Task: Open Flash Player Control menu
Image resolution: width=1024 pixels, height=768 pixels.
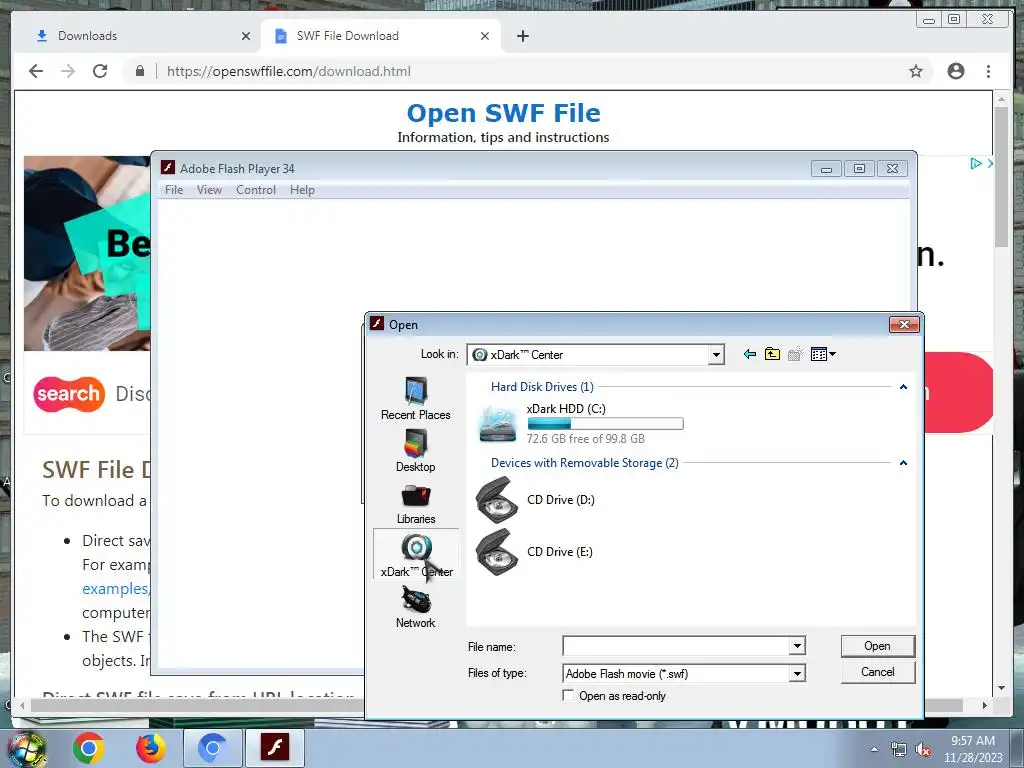Action: pos(256,189)
